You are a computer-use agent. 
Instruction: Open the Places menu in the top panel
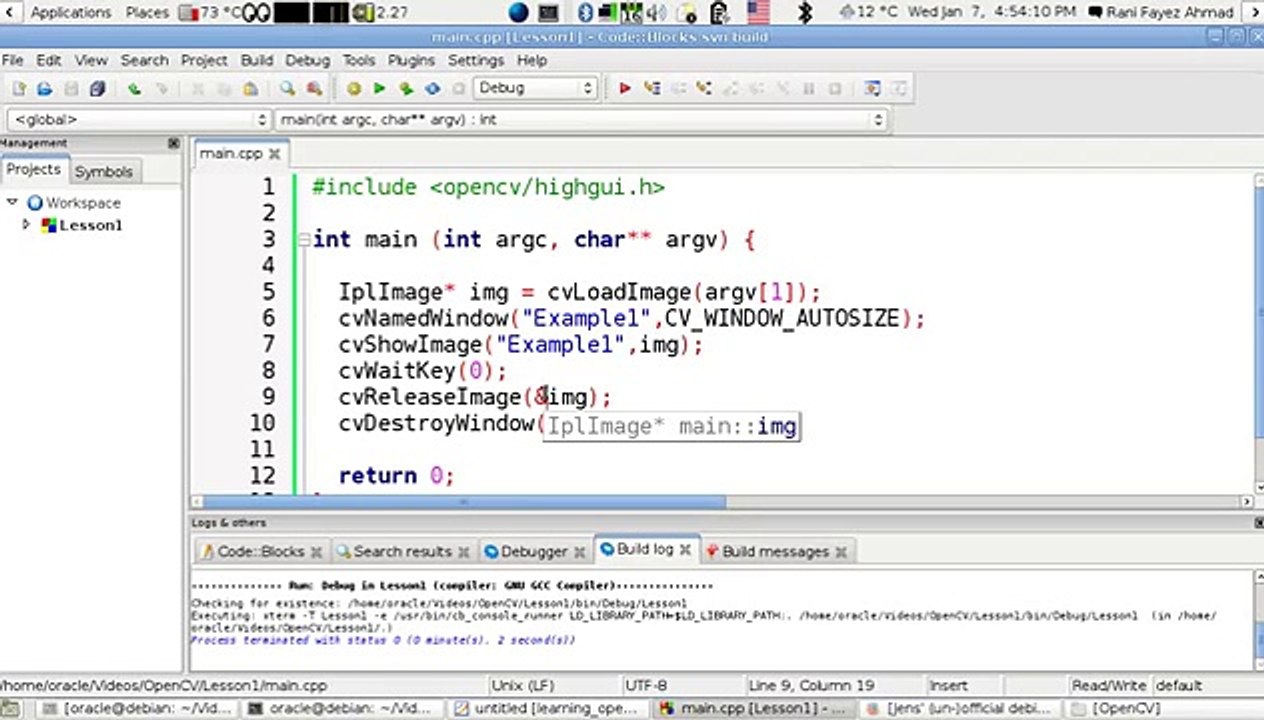pyautogui.click(x=147, y=12)
